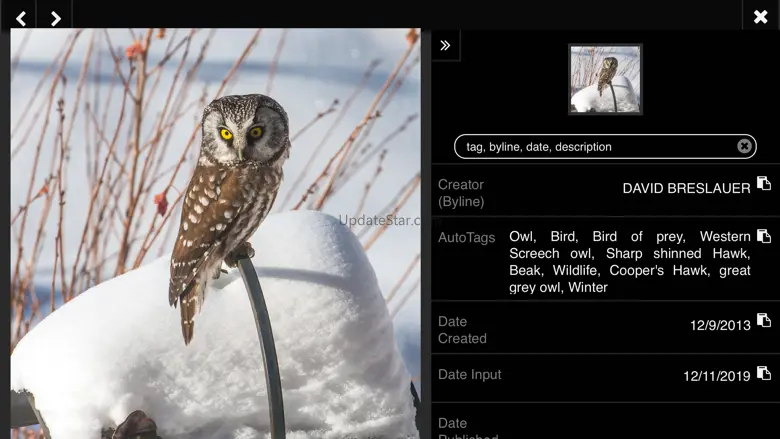Viewport: 780px width, 439px height.
Task: Go to the next image arrow
Action: [x=55, y=18]
